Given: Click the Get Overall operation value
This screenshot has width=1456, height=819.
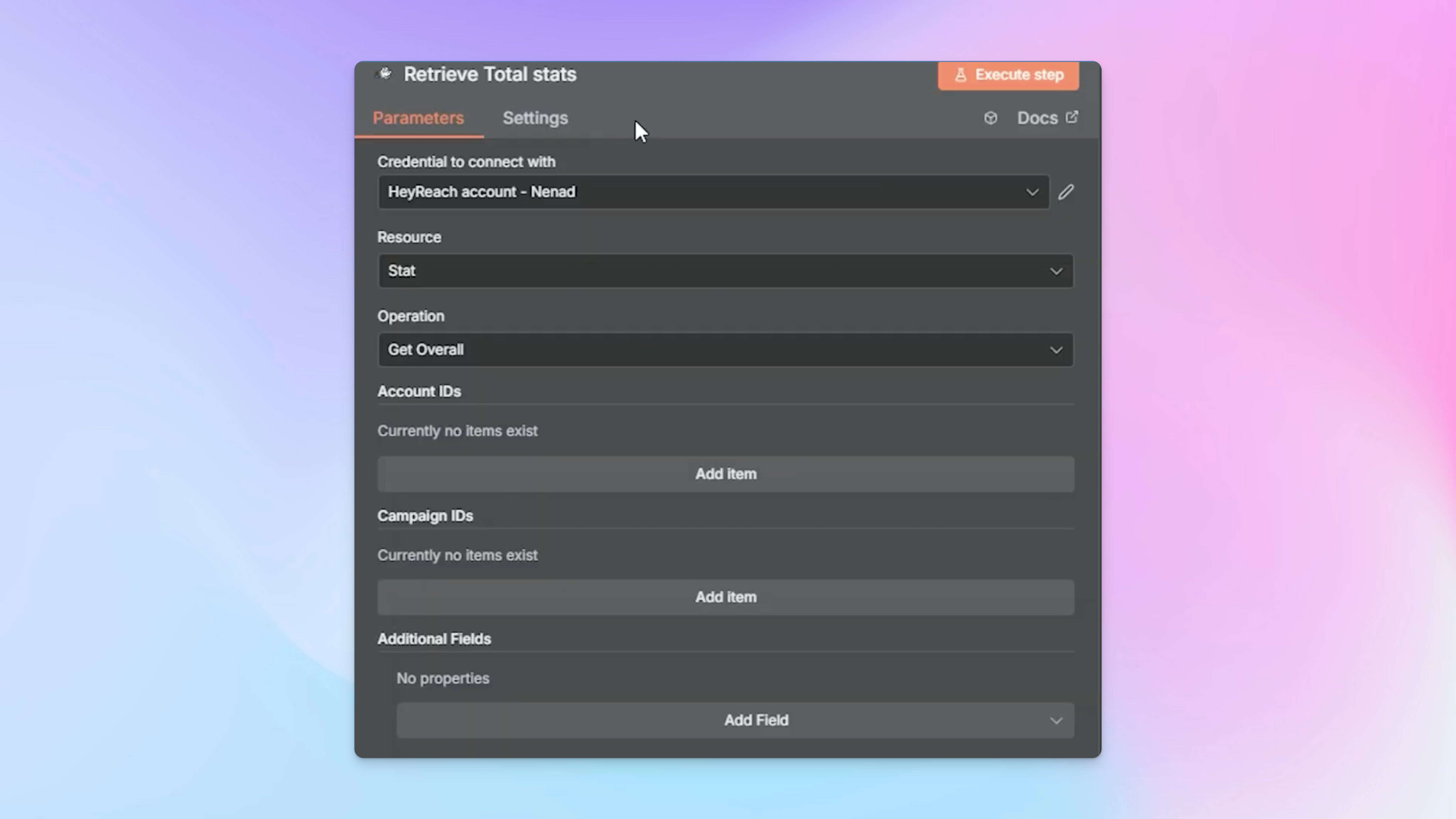Looking at the screenshot, I should click(426, 350).
